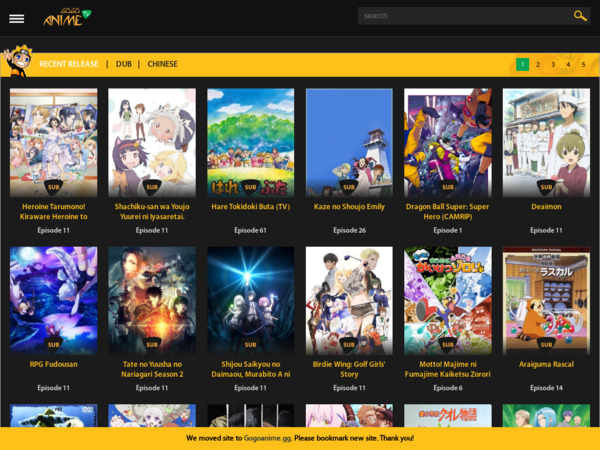Click the Kaze no Shoujo Emily title
Image resolution: width=600 pixels, height=450 pixels.
click(x=349, y=207)
